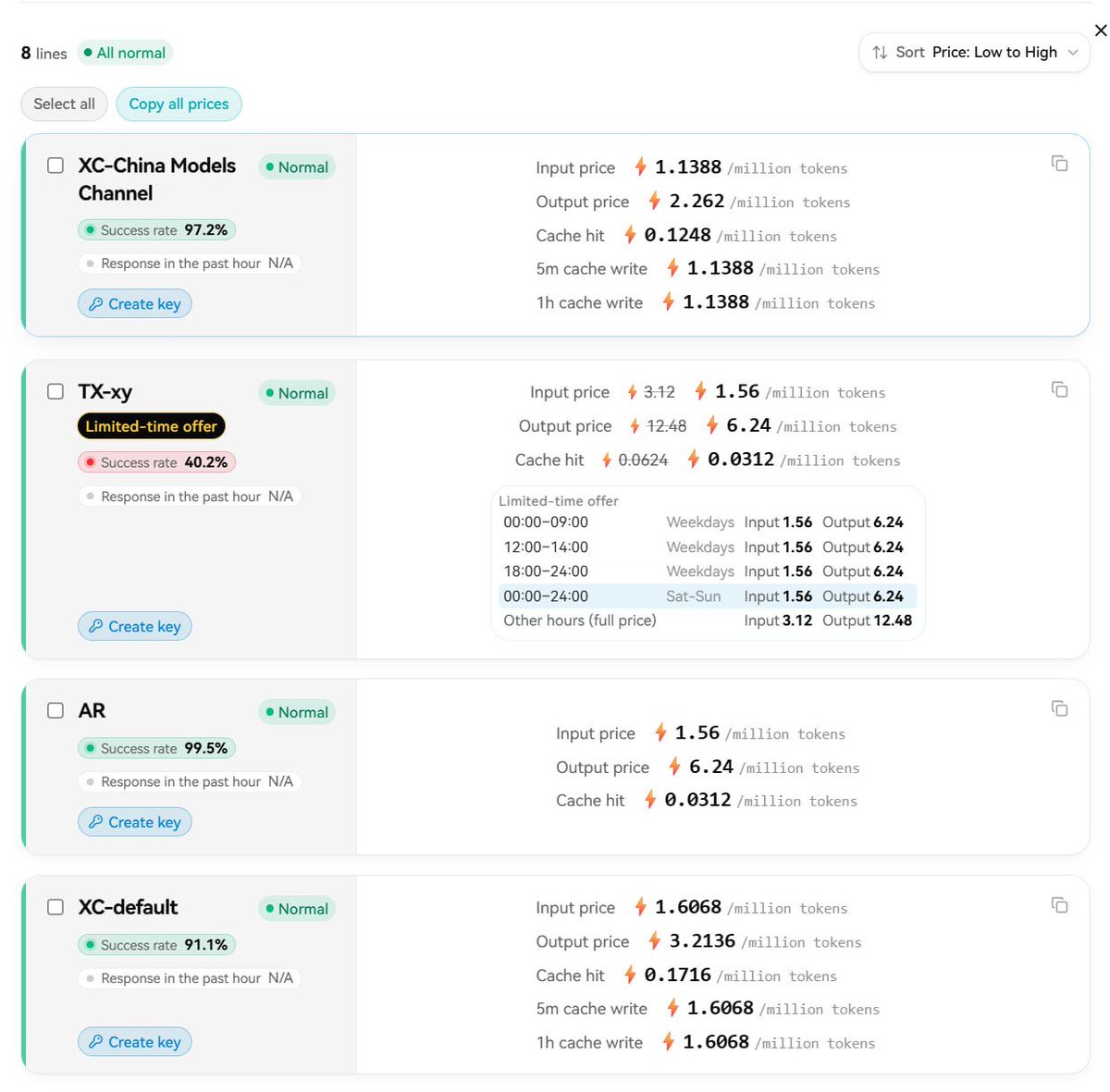Click the 99.5% success rate badge
The image size is (1110, 1092).
[x=156, y=748]
